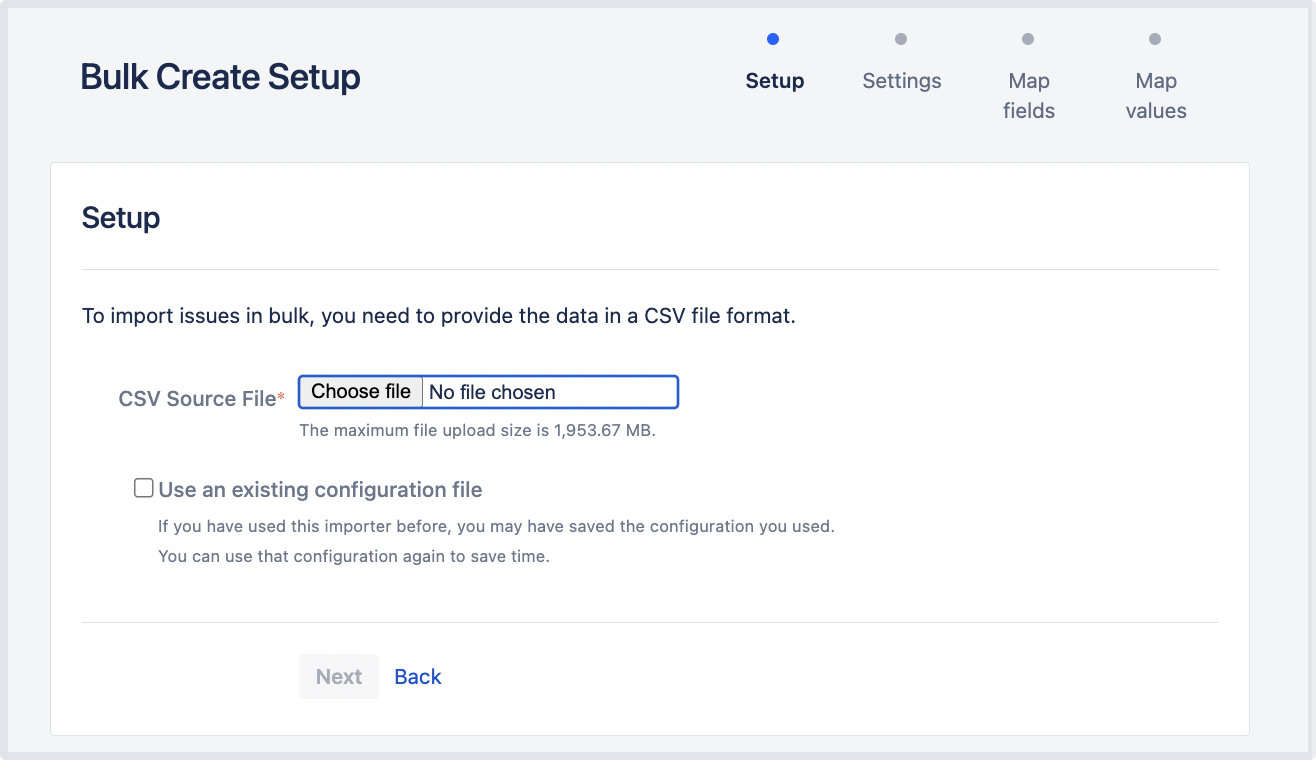Click the 'To import issues in bulk' instruction text

[x=438, y=316]
